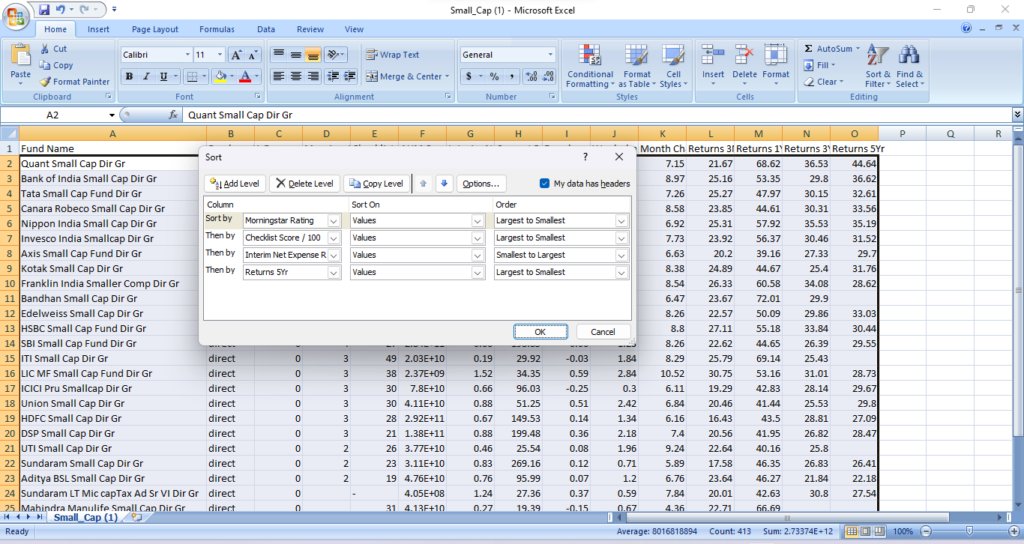Image resolution: width=1024 pixels, height=544 pixels.
Task: Apply red font color
Action: coord(245,76)
